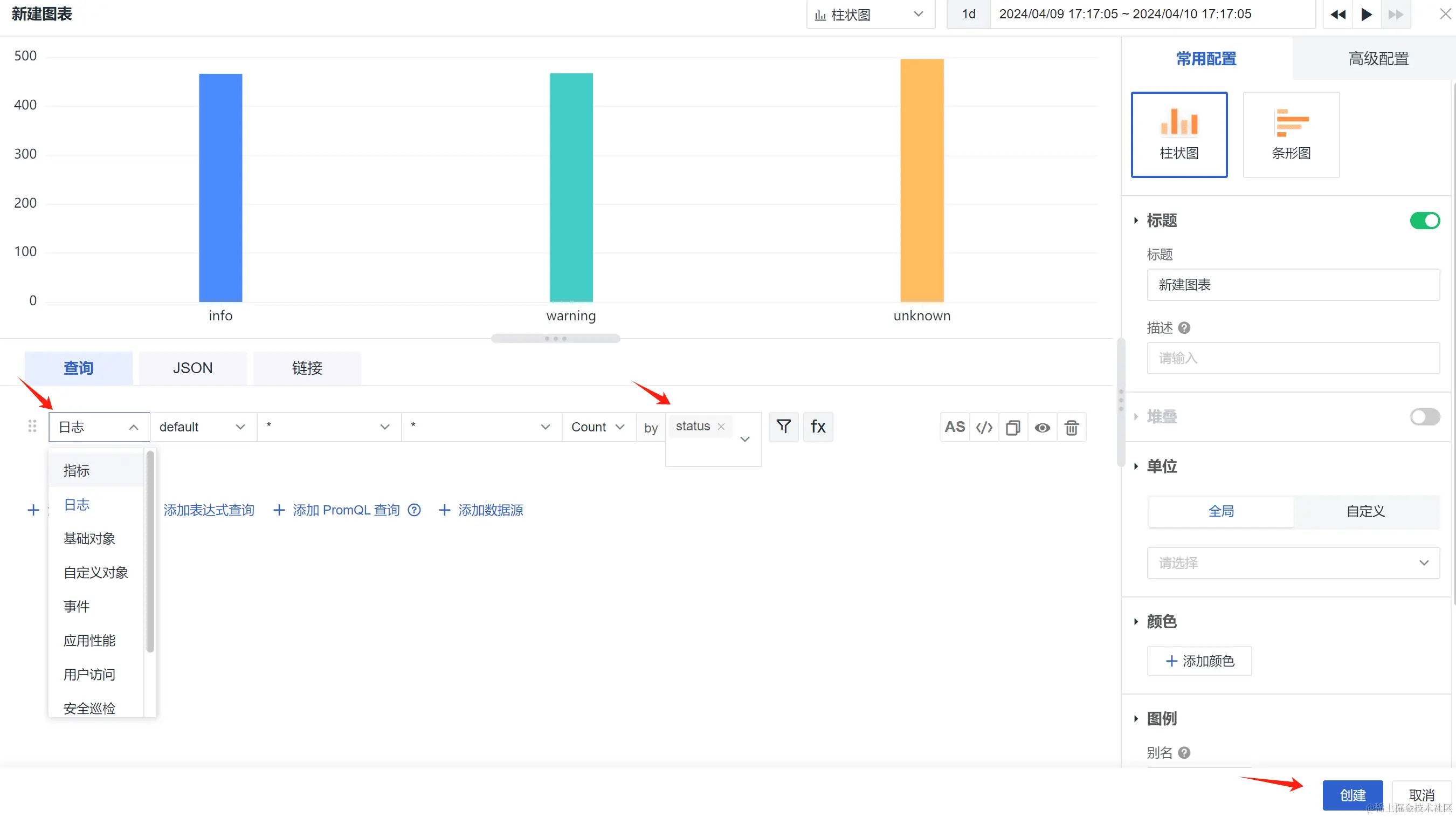Click the 添加颜色 button
Screen dimensions: 1456x817
point(1199,661)
